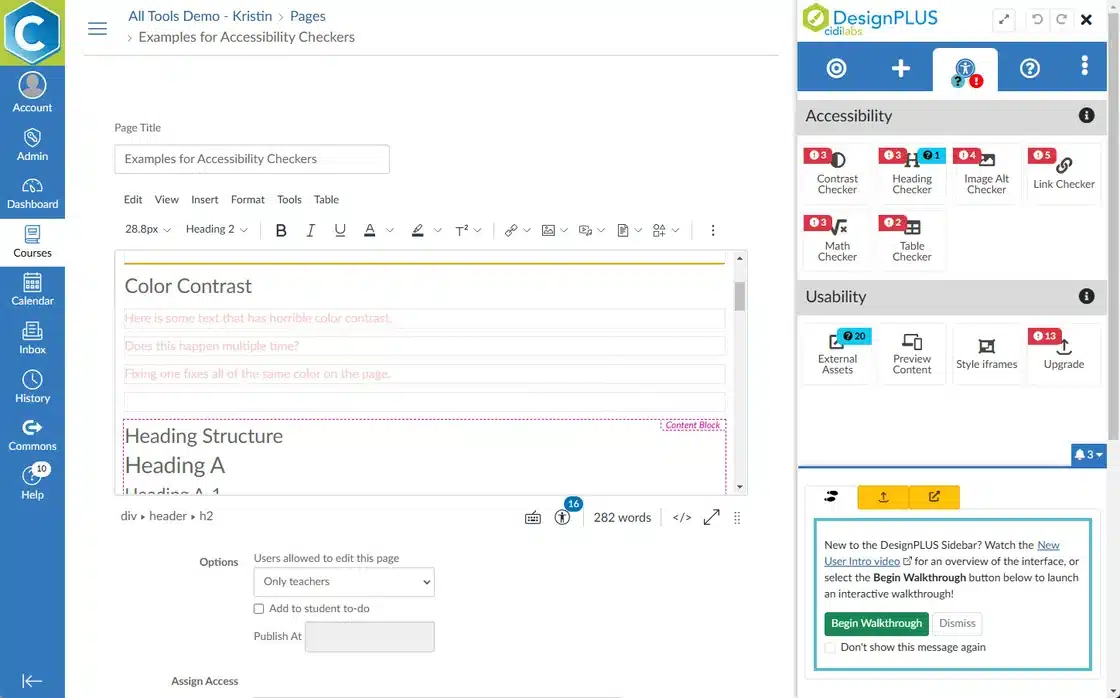Open Only teachers edit permission dropdown
The height and width of the screenshot is (698, 1120).
click(344, 582)
